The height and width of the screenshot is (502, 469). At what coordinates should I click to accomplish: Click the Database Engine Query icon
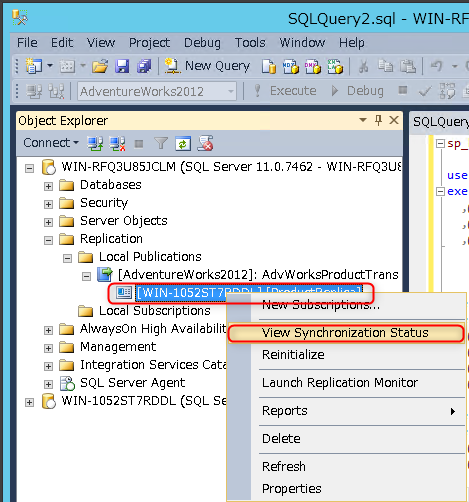click(269, 66)
